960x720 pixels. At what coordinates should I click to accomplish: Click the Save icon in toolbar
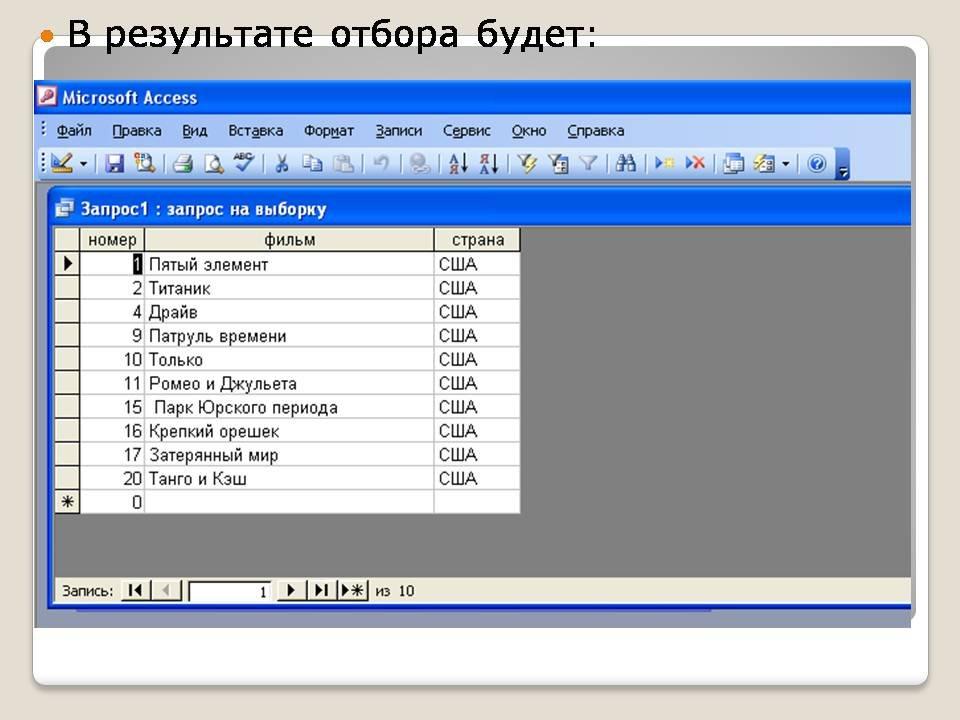coord(115,164)
